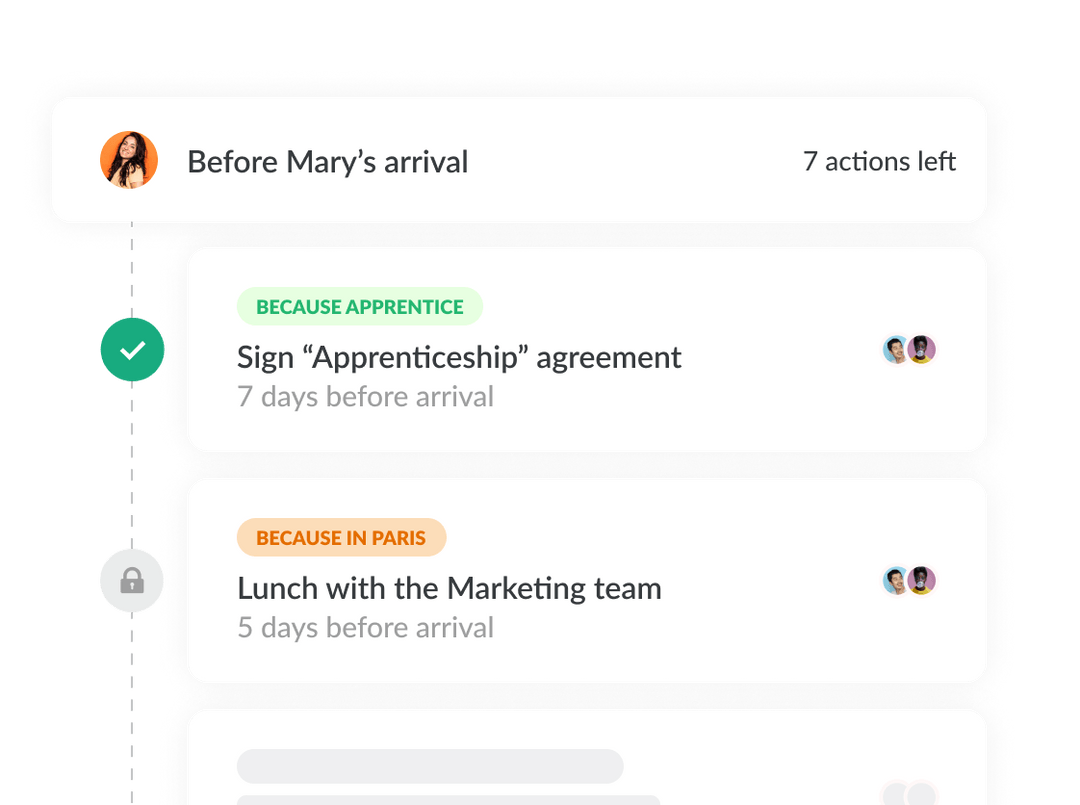Image resolution: width=1080 pixels, height=805 pixels.
Task: Unlock the Lunch with Marketing team step
Action: point(132,581)
